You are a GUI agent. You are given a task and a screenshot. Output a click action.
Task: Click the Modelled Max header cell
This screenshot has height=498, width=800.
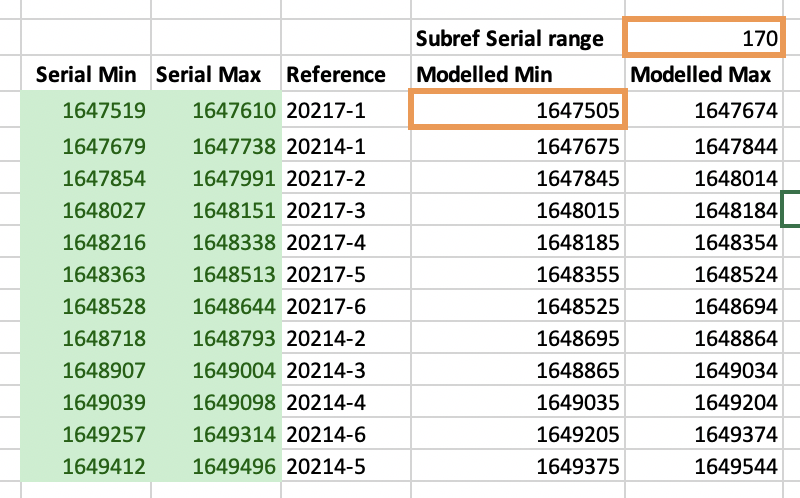[701, 74]
